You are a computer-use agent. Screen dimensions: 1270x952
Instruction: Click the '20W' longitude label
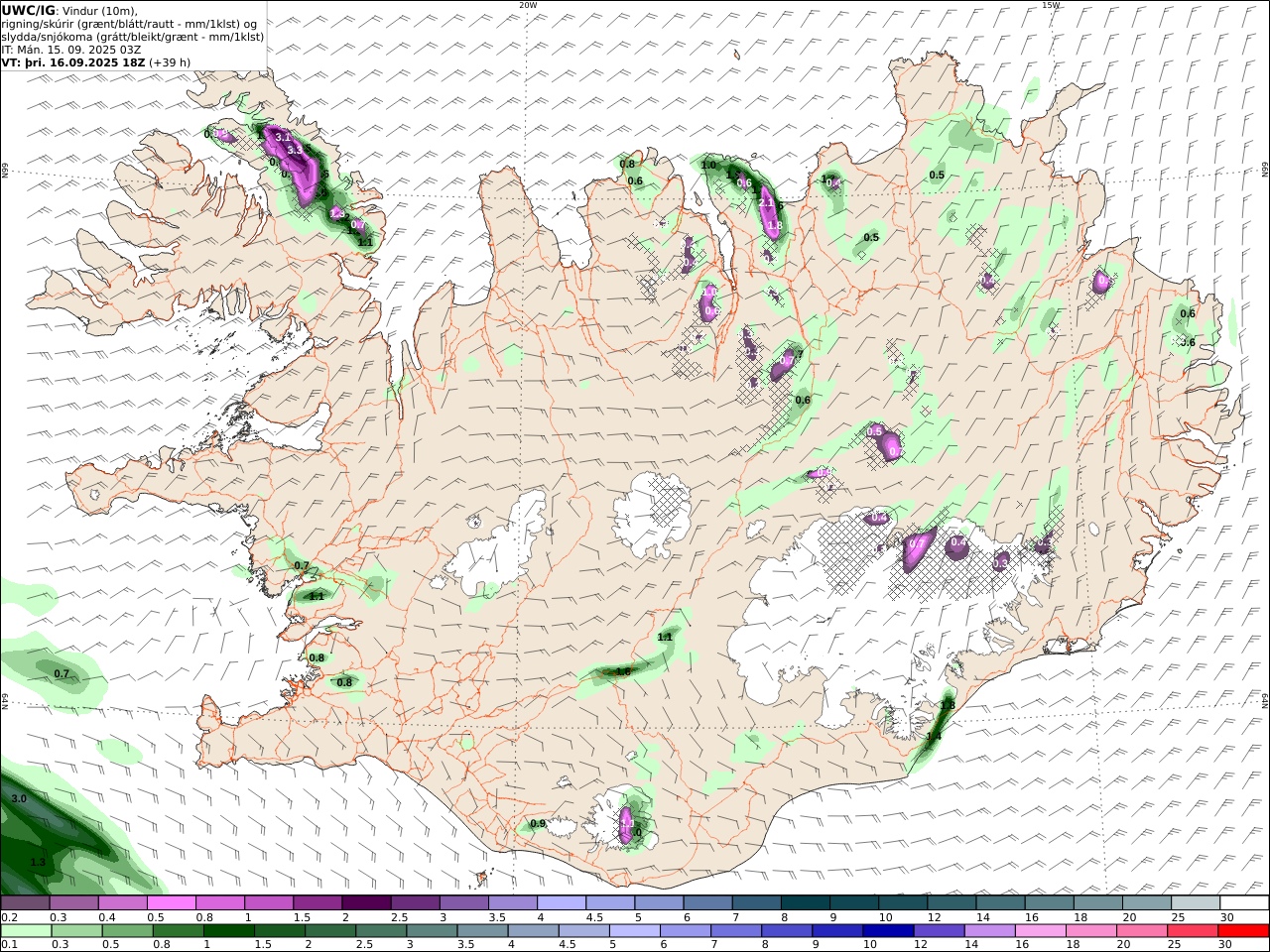[528, 5]
